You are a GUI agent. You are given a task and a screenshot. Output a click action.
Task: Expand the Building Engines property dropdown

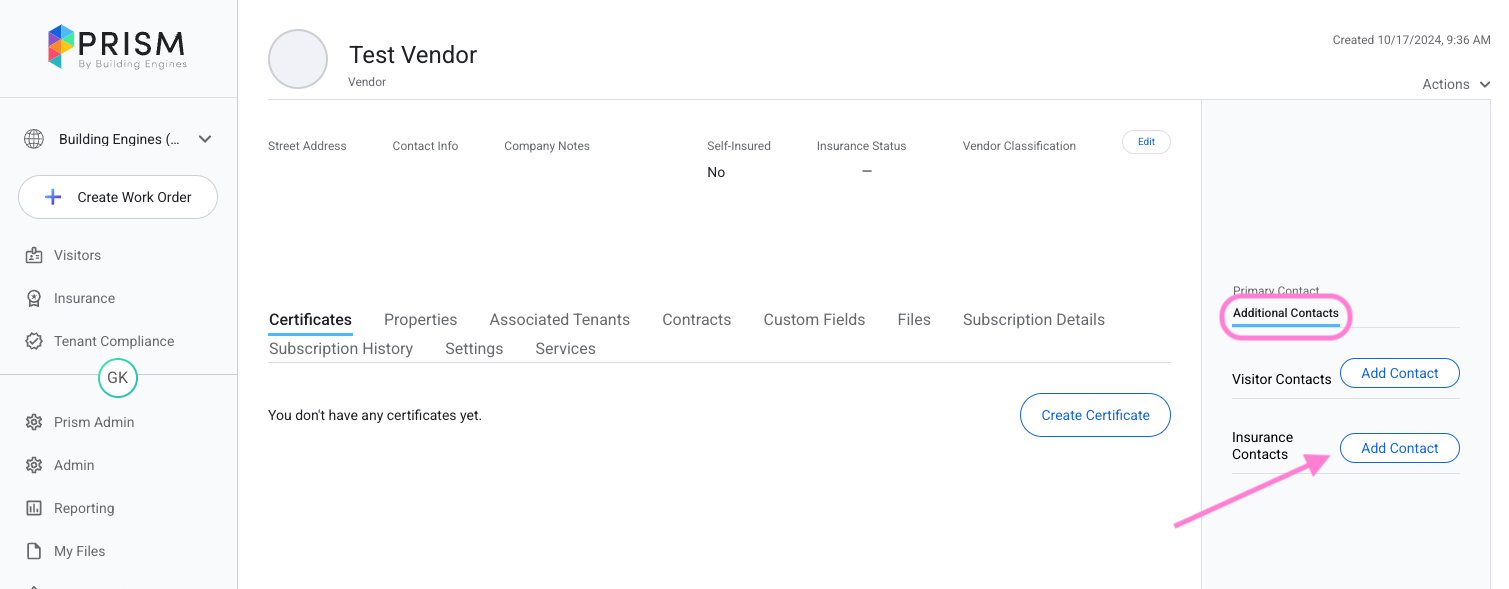pyautogui.click(x=205, y=139)
